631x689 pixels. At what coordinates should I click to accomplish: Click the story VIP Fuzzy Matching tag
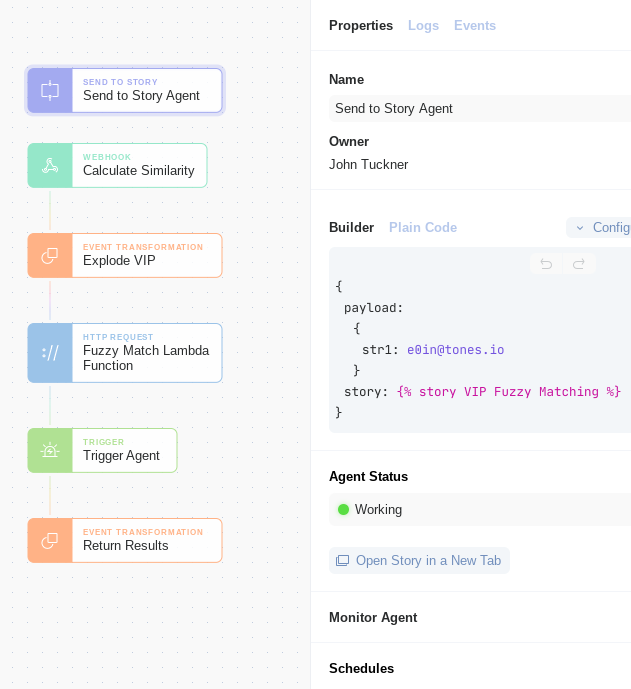click(x=508, y=392)
